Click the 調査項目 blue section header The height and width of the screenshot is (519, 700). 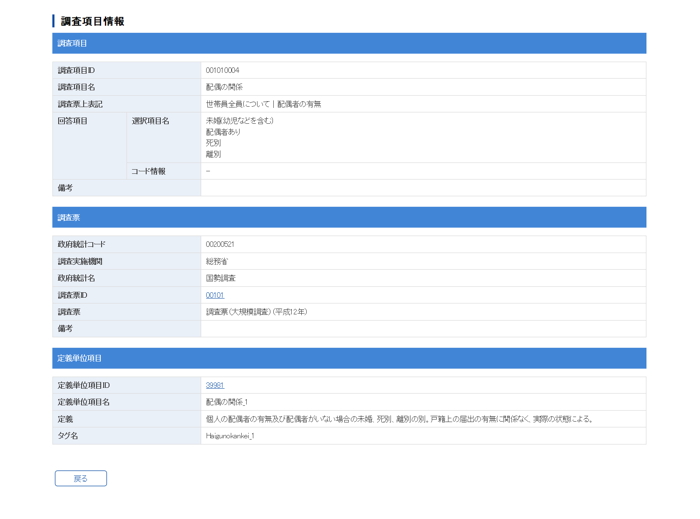click(x=349, y=43)
